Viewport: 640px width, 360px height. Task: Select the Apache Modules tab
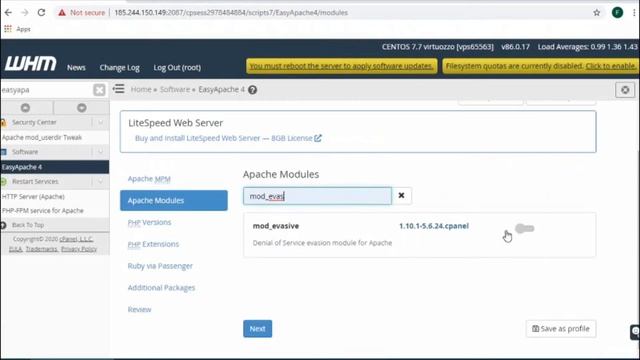click(174, 200)
